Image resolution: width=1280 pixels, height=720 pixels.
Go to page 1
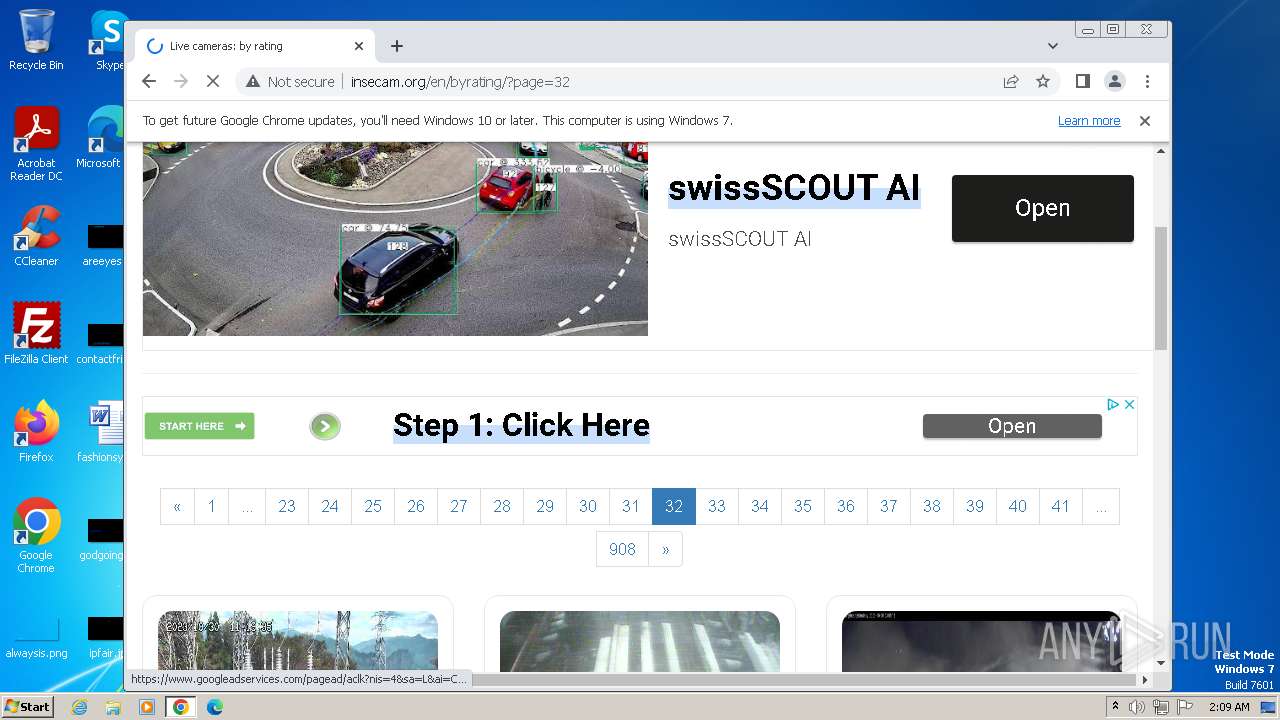pos(211,506)
